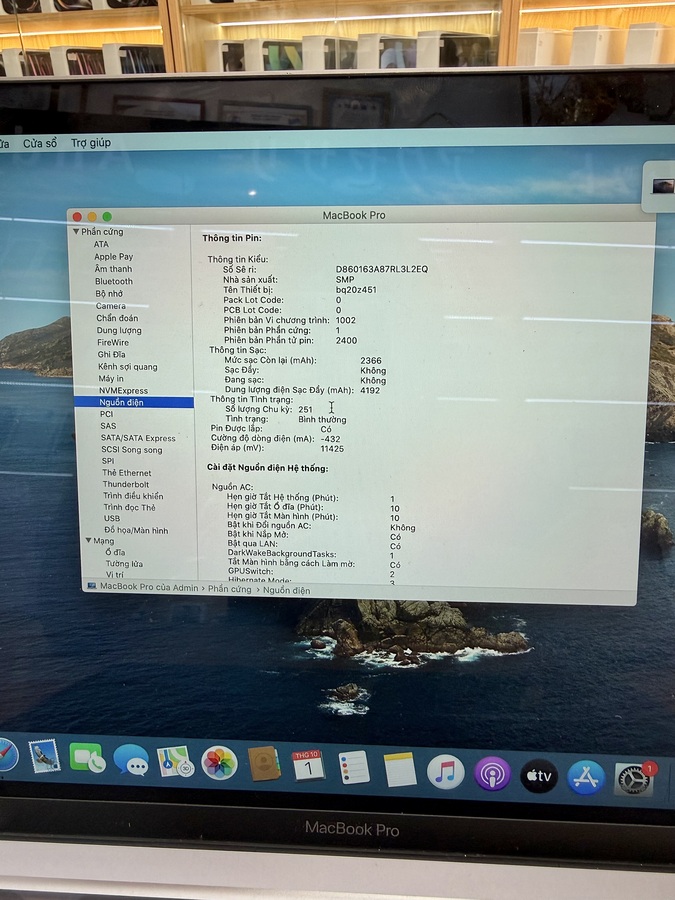Open the App Store from the Dock
This screenshot has height=900, width=675.
click(x=586, y=777)
